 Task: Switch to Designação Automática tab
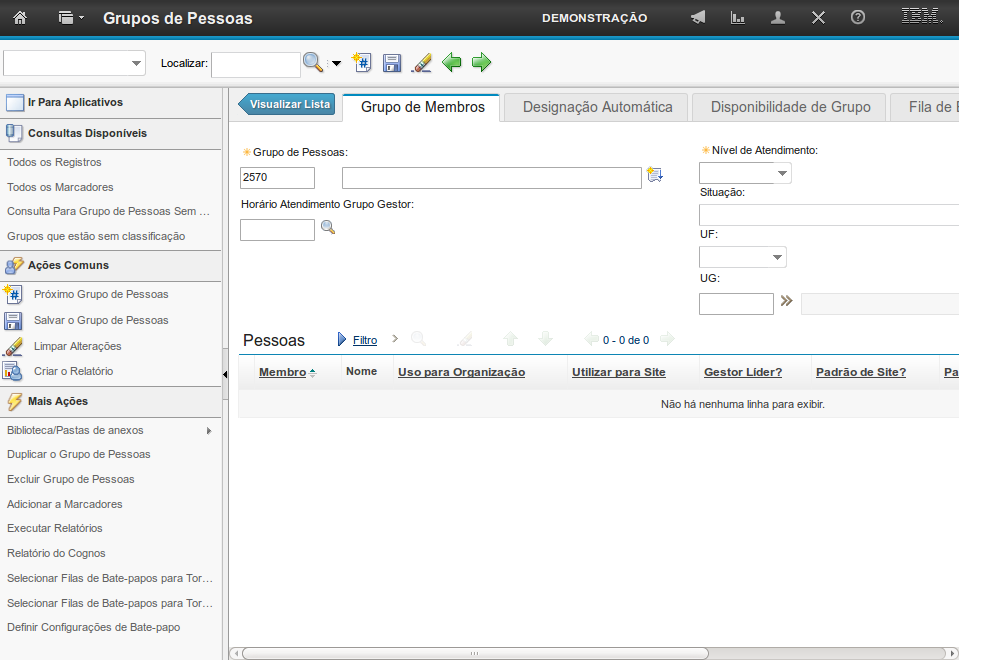597,107
